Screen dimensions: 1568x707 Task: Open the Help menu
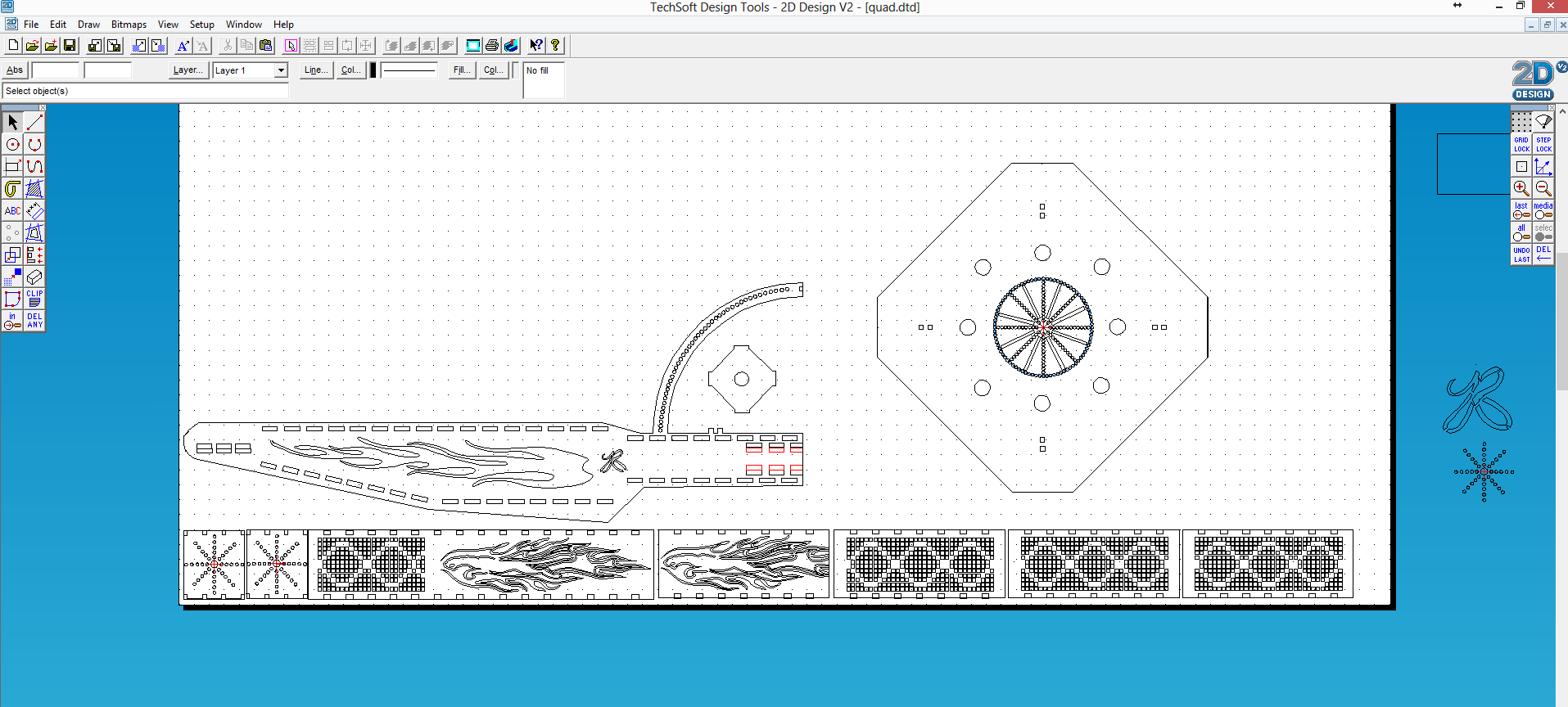[283, 25]
